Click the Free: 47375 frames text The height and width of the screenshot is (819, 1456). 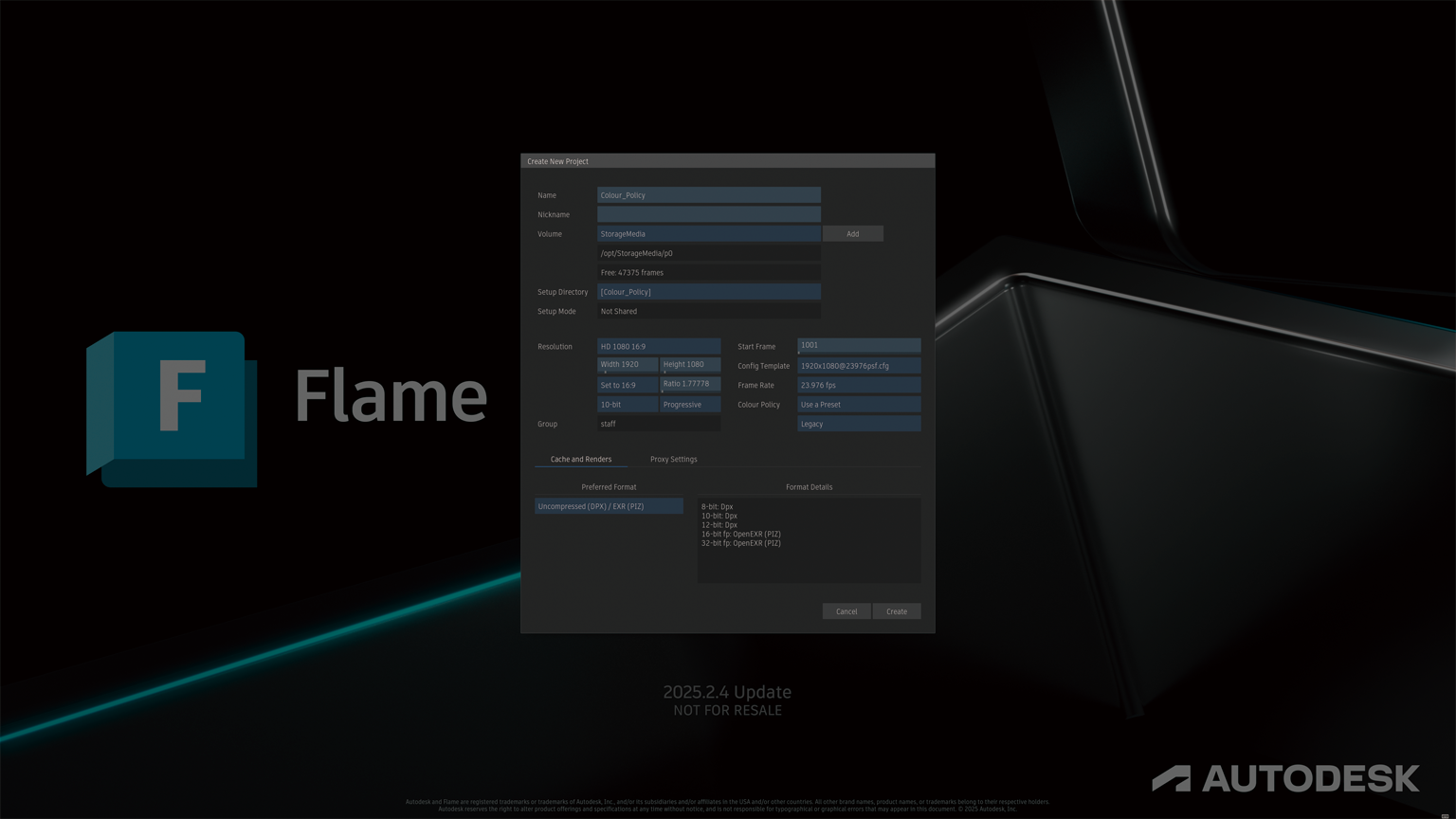[631, 273]
